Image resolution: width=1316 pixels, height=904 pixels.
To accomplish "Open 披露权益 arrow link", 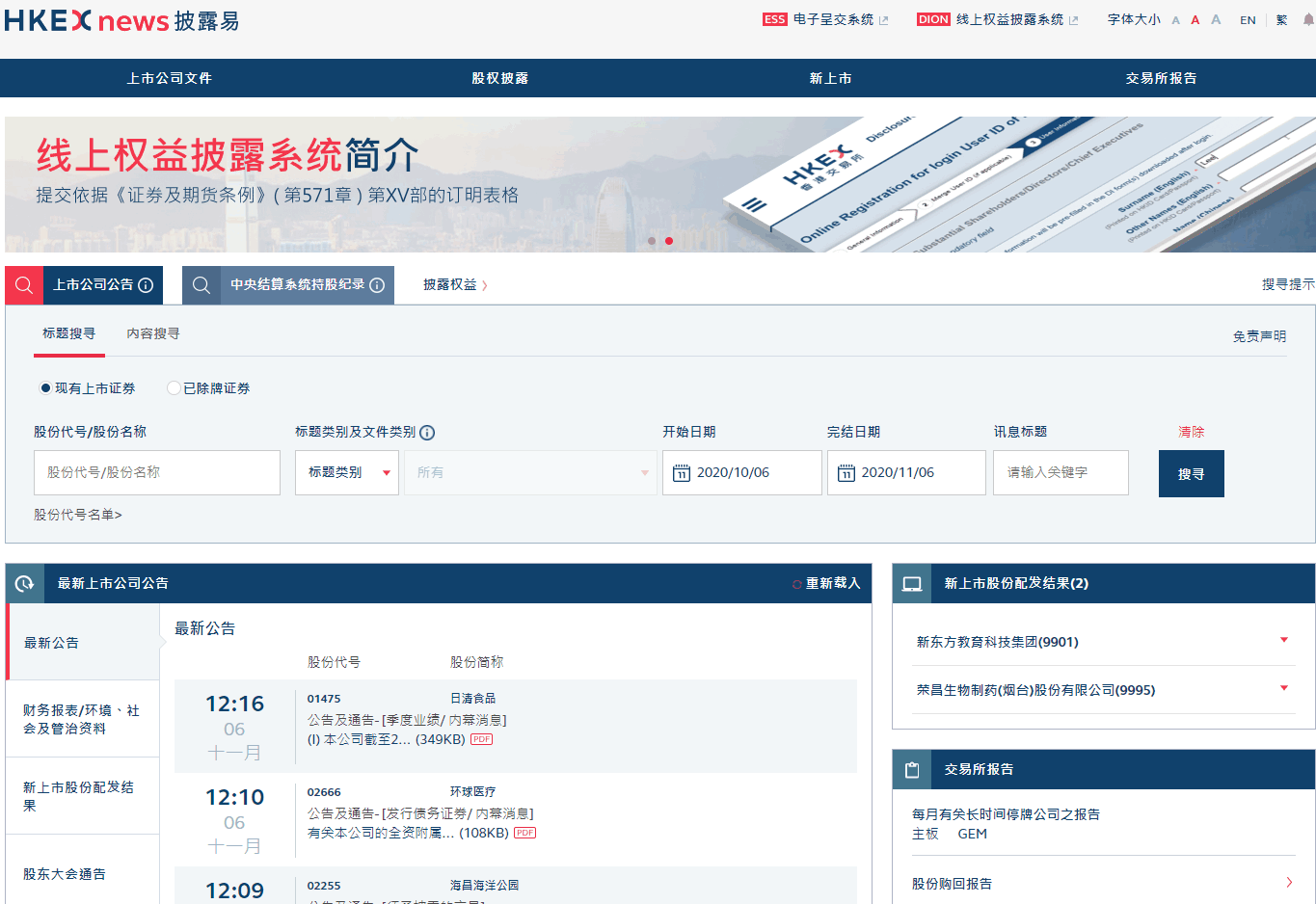I will click(x=456, y=285).
